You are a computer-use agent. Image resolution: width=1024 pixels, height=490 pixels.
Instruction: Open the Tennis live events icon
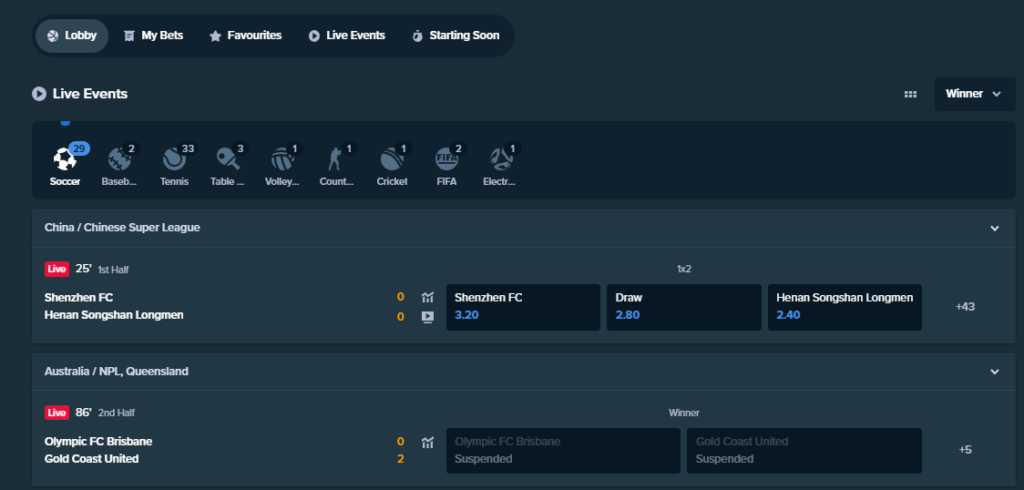(x=174, y=159)
